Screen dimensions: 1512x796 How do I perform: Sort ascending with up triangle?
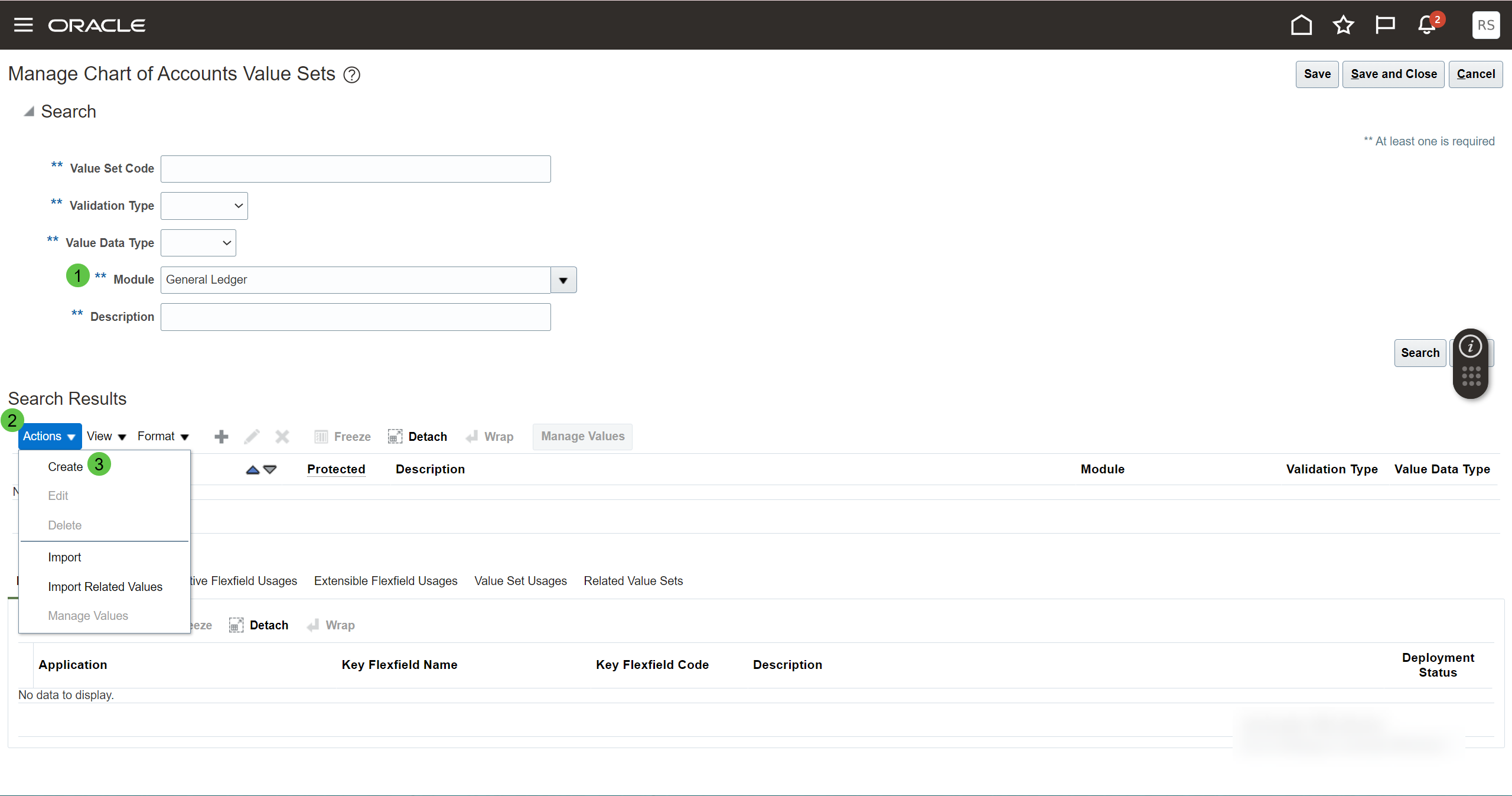tap(253, 470)
